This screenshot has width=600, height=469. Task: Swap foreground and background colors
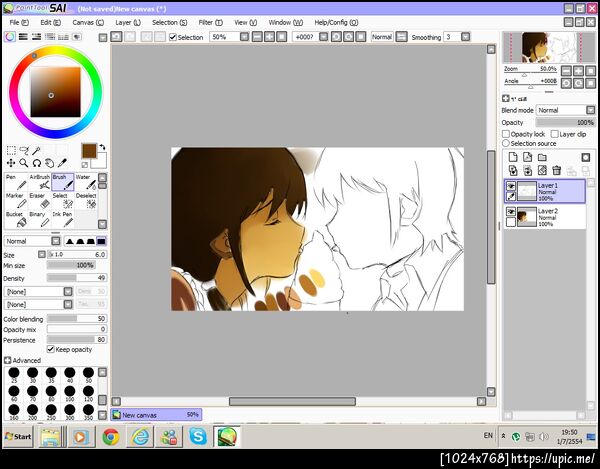[102, 147]
